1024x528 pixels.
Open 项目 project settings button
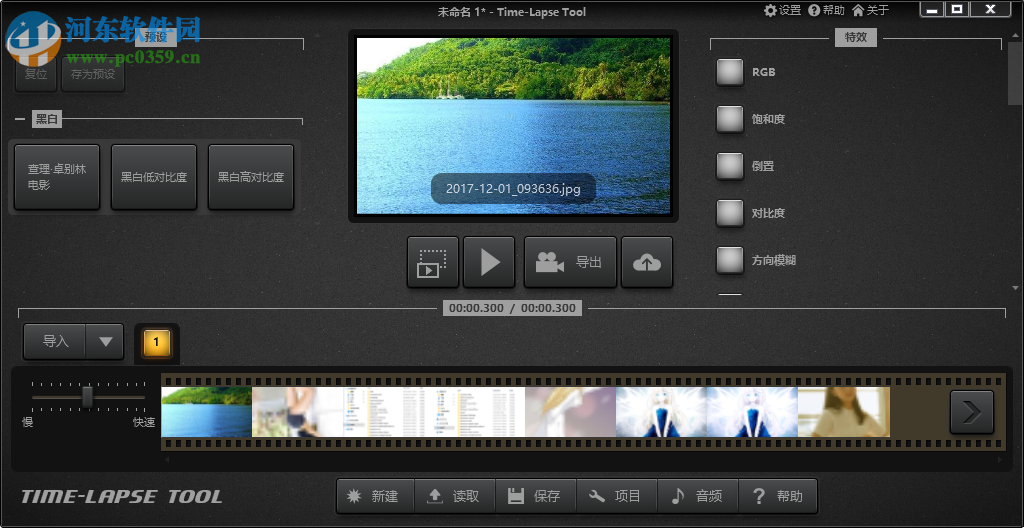tap(616, 497)
